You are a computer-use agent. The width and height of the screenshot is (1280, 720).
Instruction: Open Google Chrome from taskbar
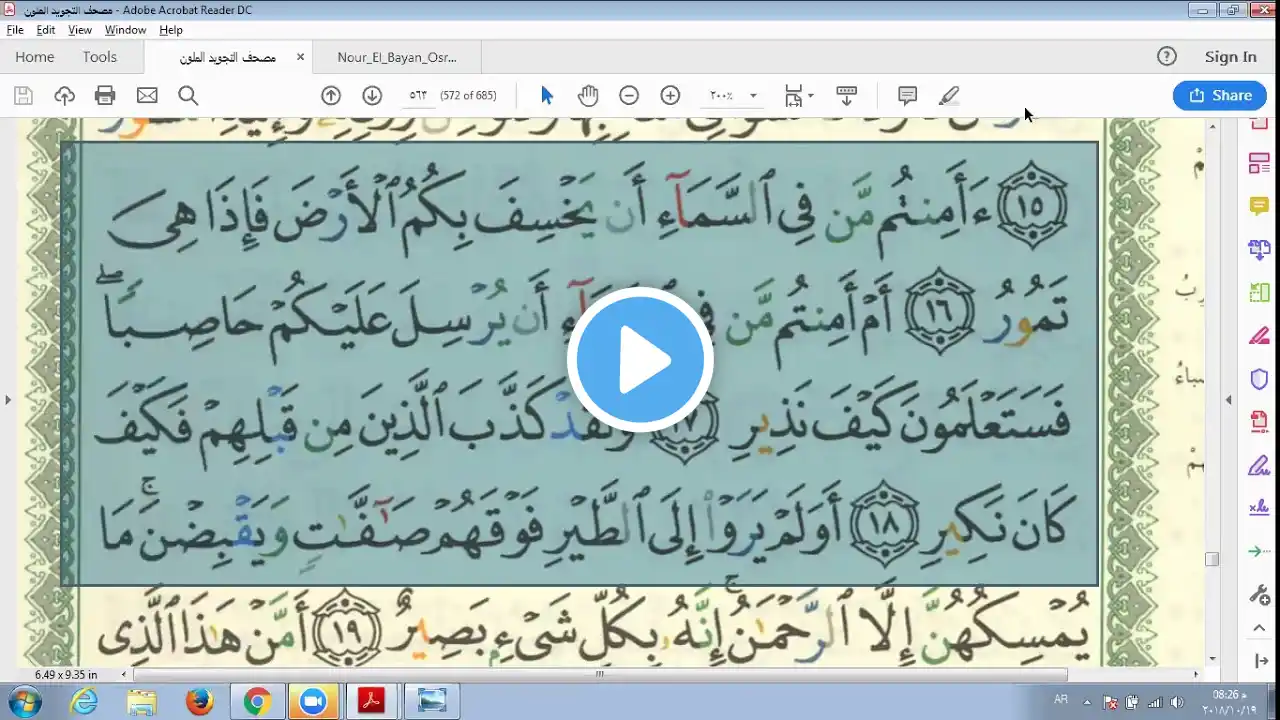click(x=257, y=702)
